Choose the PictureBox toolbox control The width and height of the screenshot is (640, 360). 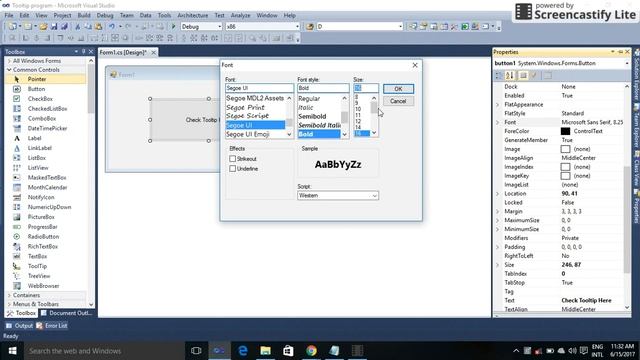41,217
